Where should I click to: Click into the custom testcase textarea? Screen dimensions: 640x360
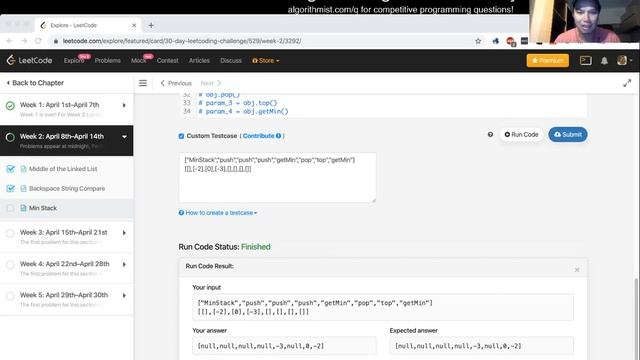click(x=277, y=178)
